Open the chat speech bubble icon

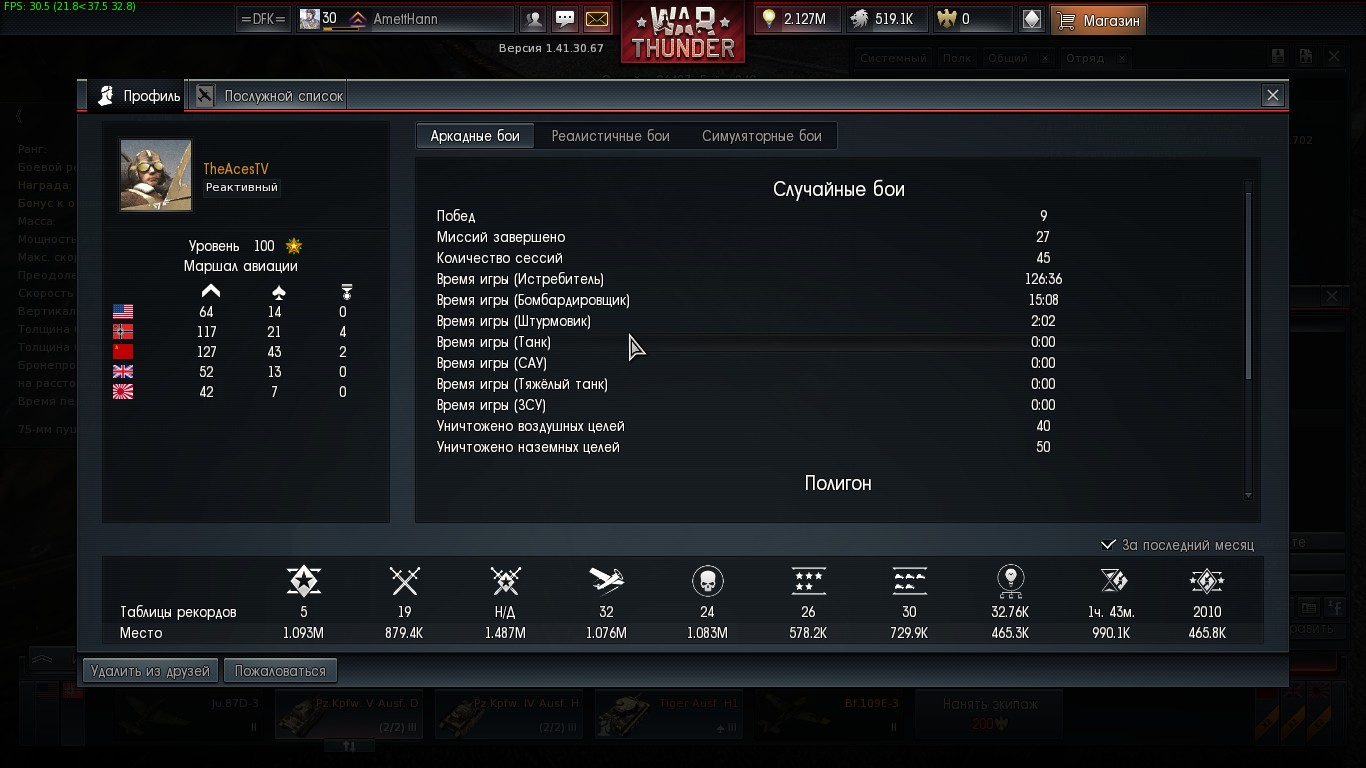click(565, 19)
